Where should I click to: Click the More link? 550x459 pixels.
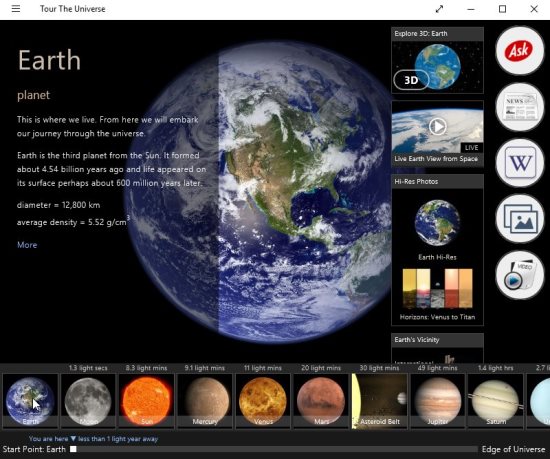click(x=27, y=245)
